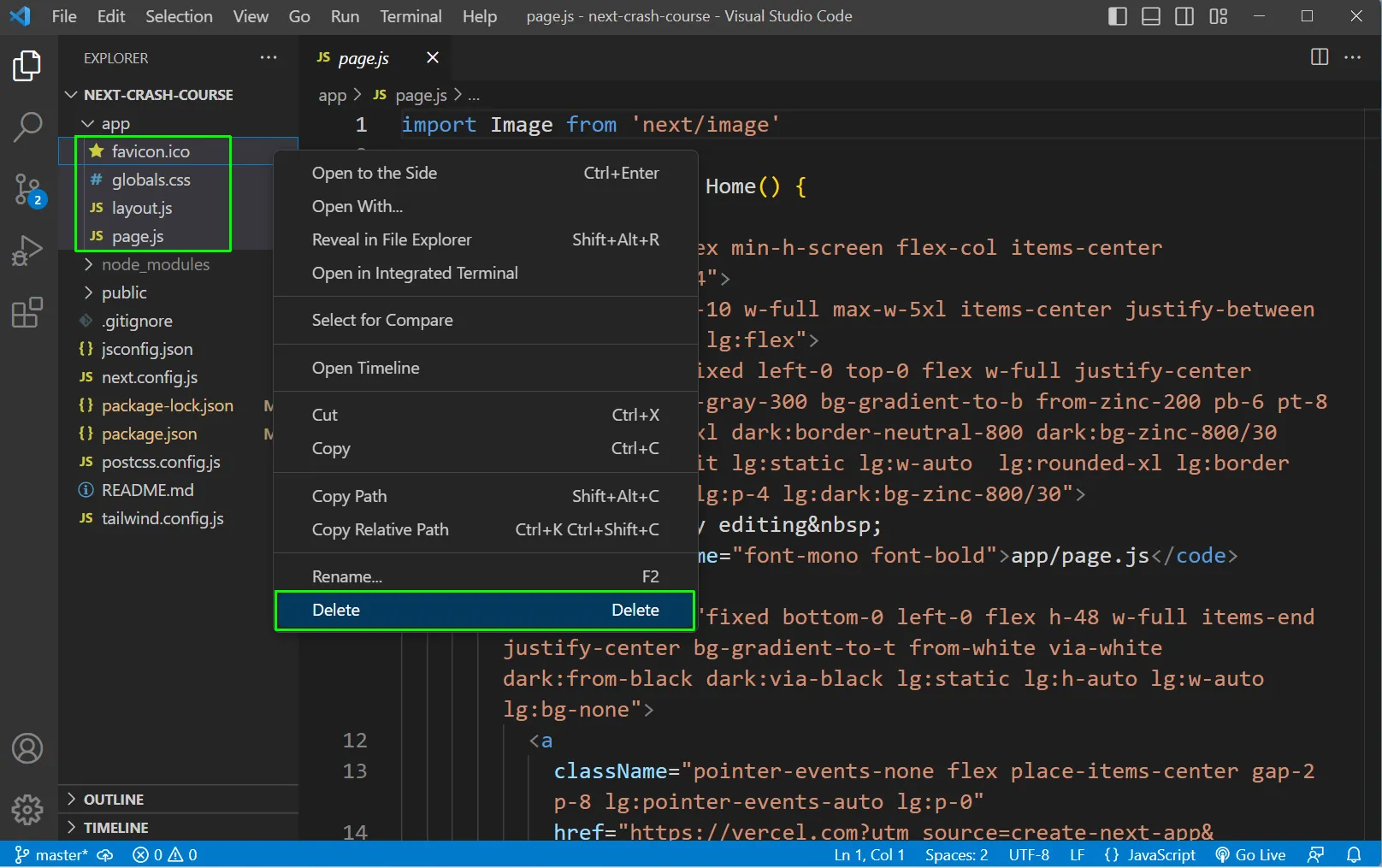Choose Open With... menu entry
Screen dimensions: 1382x868
coord(486,206)
